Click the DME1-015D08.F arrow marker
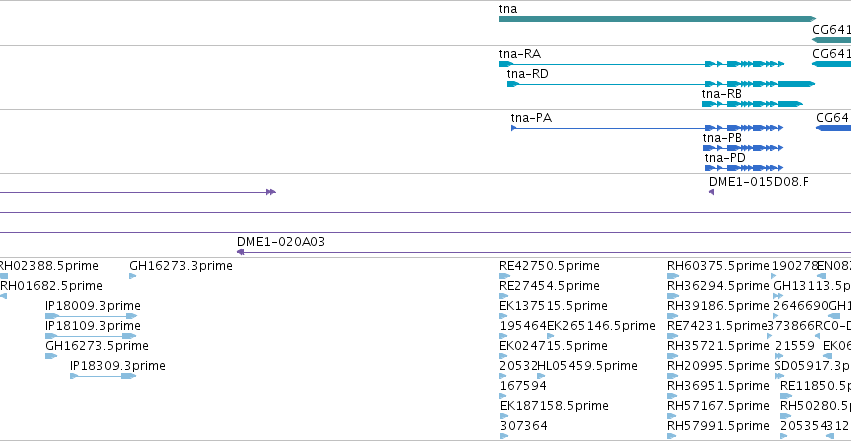Screen dimensions: 851x441 712,192
